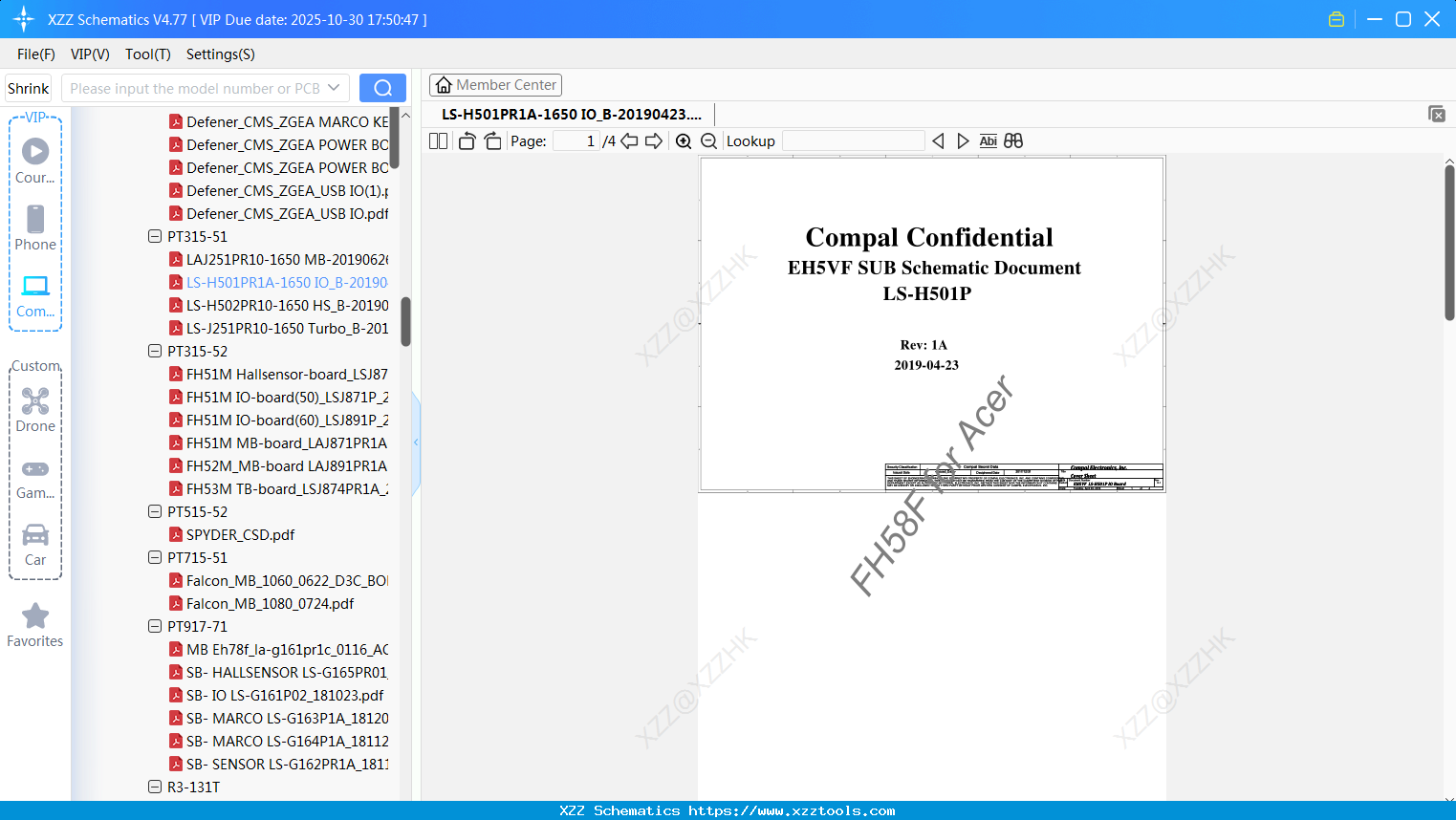Open FH51M MB-board_LAJ871PR1A file

coord(278,442)
